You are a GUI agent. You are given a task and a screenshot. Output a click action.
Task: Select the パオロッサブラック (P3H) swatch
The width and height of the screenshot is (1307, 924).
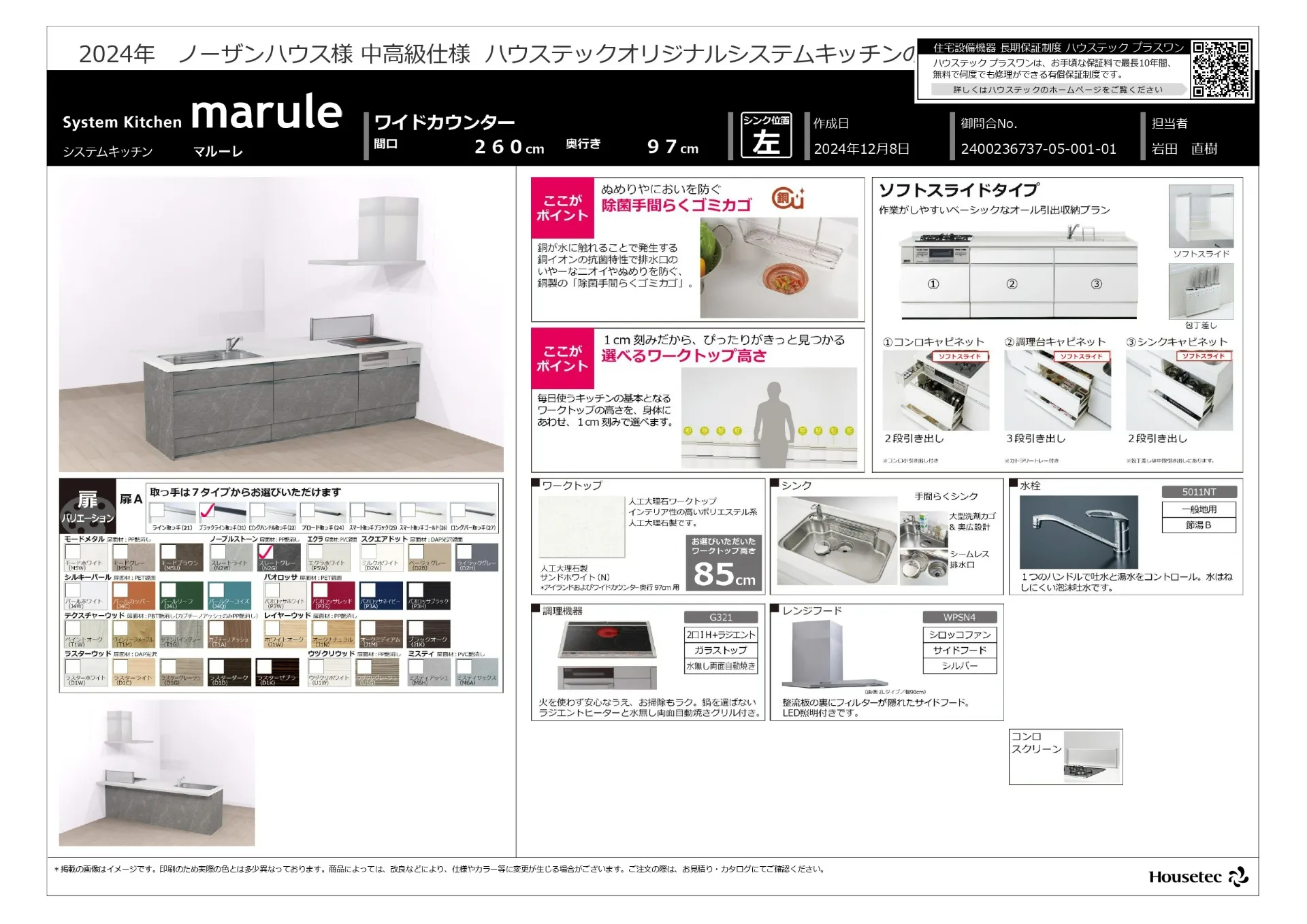pos(429,595)
